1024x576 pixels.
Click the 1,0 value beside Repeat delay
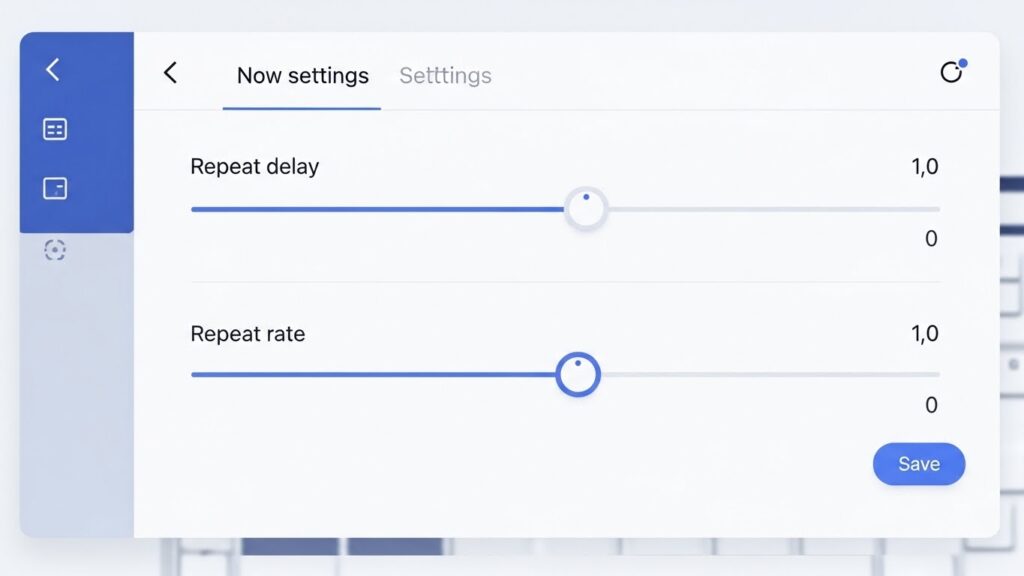coord(925,167)
